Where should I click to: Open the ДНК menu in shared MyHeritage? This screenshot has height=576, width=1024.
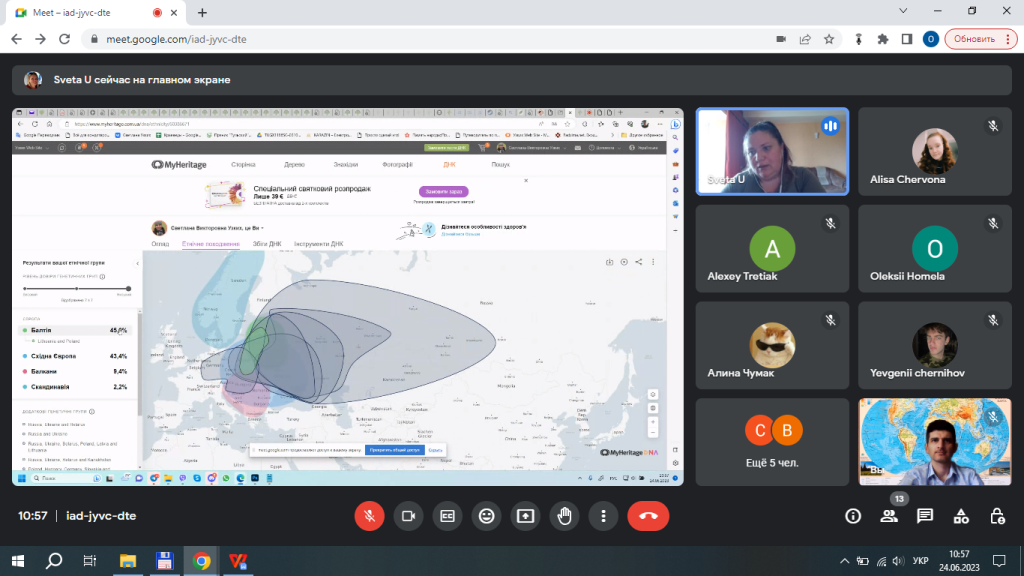click(449, 165)
